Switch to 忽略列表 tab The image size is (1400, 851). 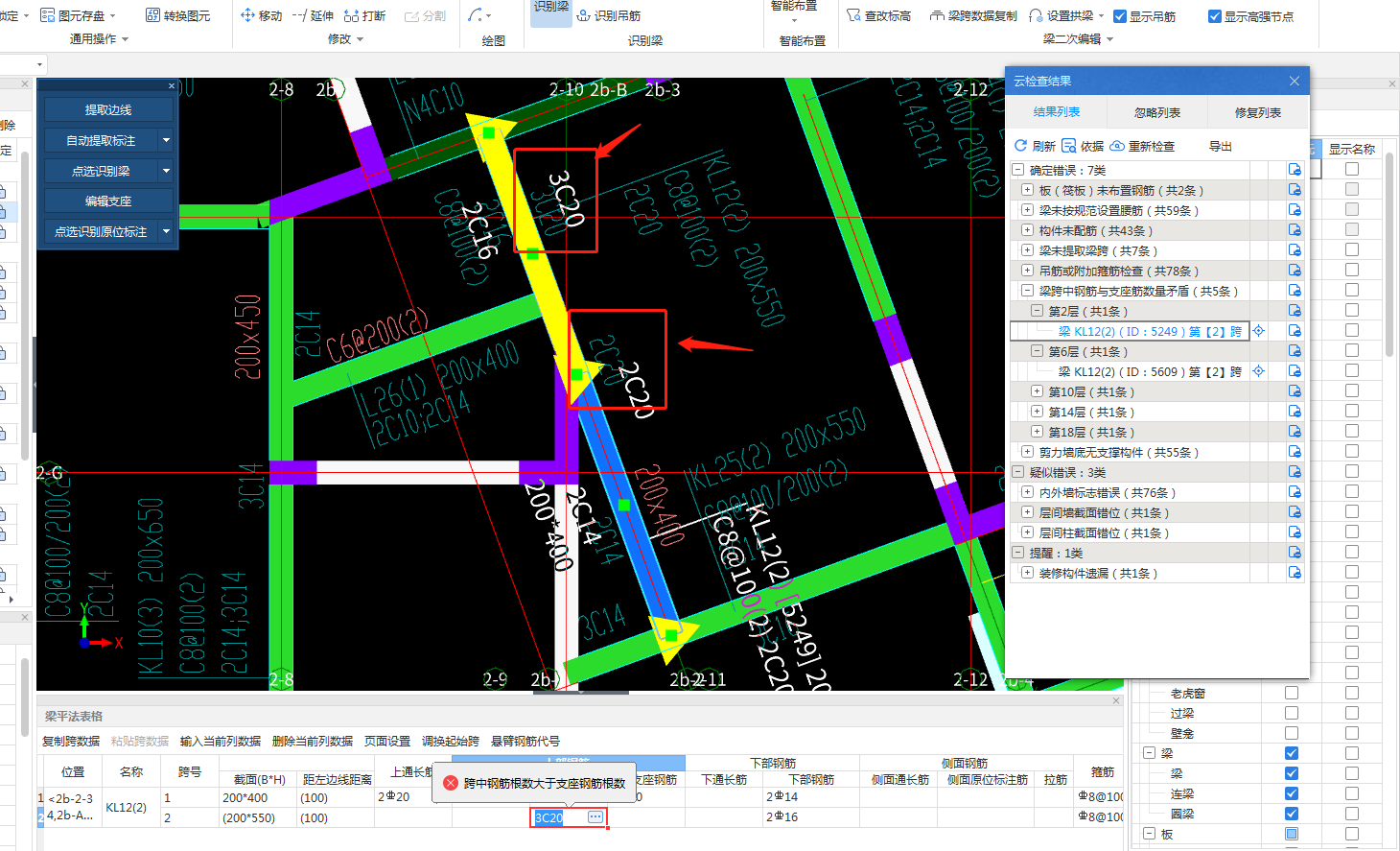click(x=1157, y=112)
